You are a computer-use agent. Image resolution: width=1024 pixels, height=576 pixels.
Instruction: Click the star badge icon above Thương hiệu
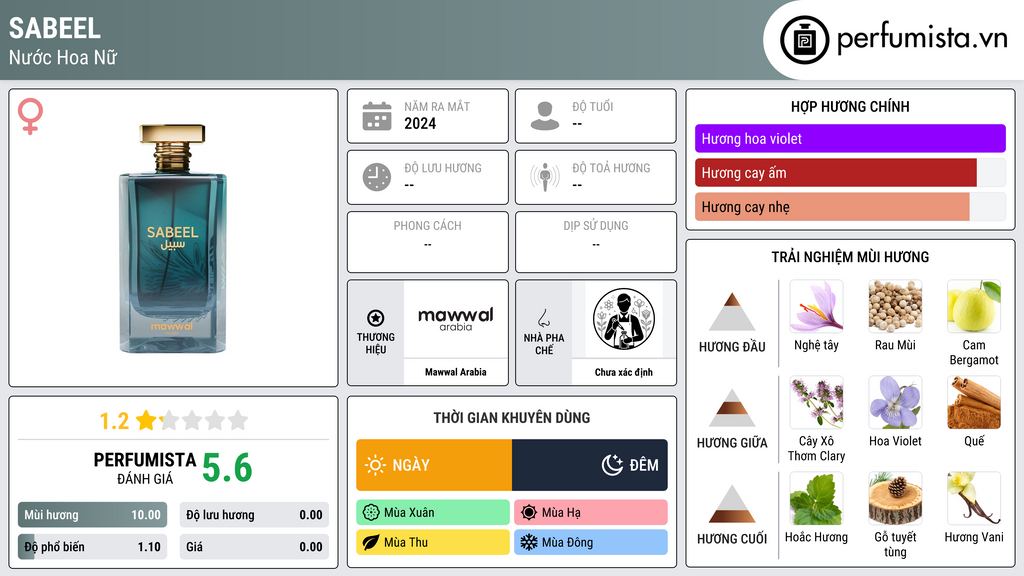[x=376, y=318]
